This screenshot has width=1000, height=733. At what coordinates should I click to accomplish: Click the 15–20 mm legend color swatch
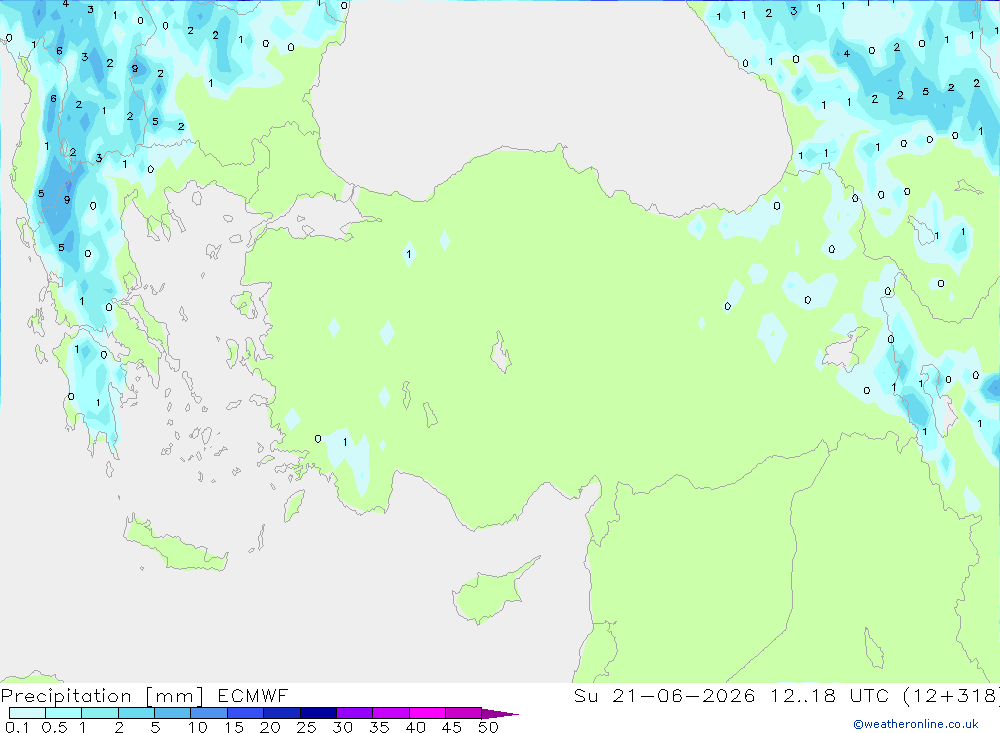(246, 713)
